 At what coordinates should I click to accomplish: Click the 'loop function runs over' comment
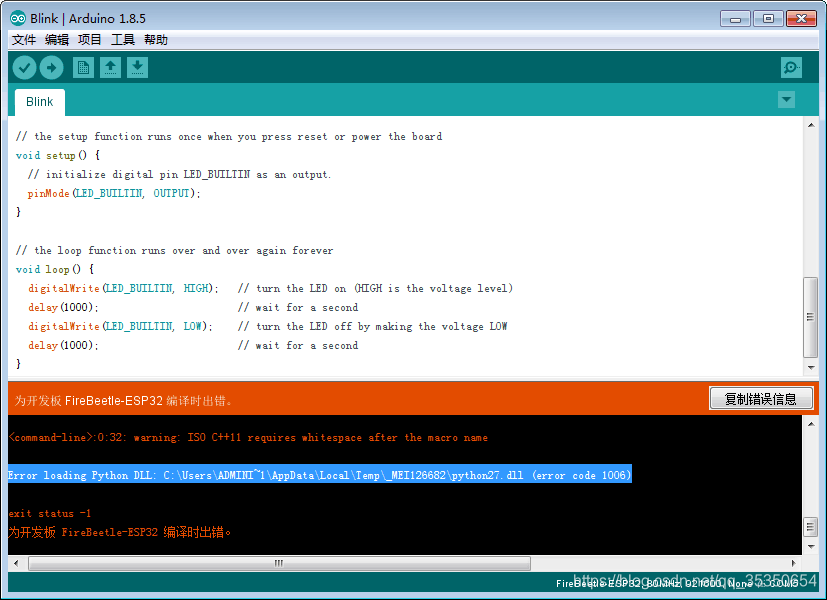175,250
